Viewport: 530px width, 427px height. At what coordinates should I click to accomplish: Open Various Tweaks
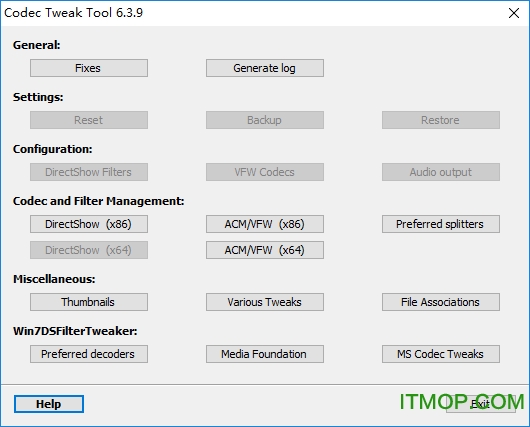265,302
